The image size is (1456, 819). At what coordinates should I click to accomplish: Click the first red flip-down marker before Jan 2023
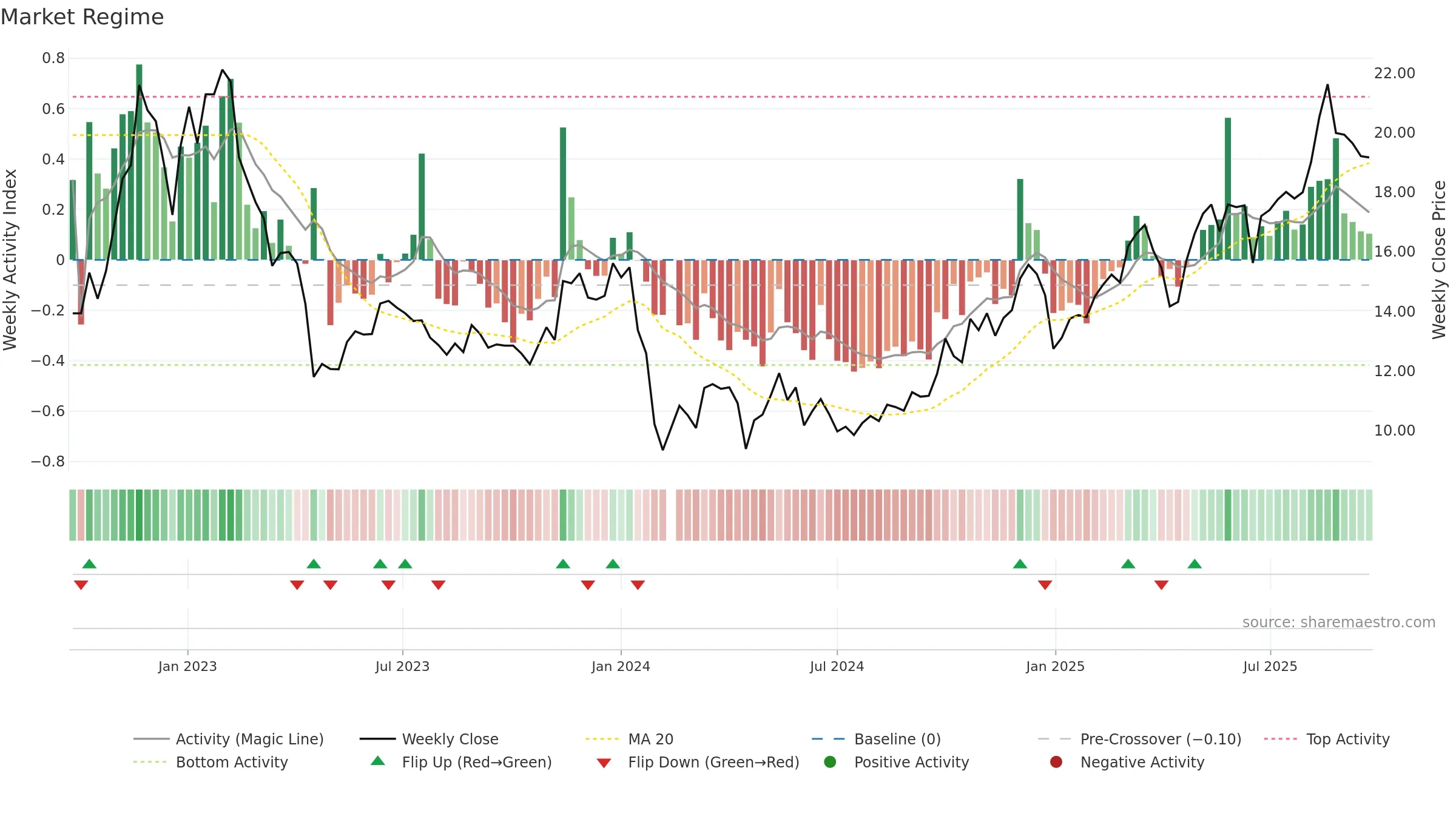click(81, 585)
